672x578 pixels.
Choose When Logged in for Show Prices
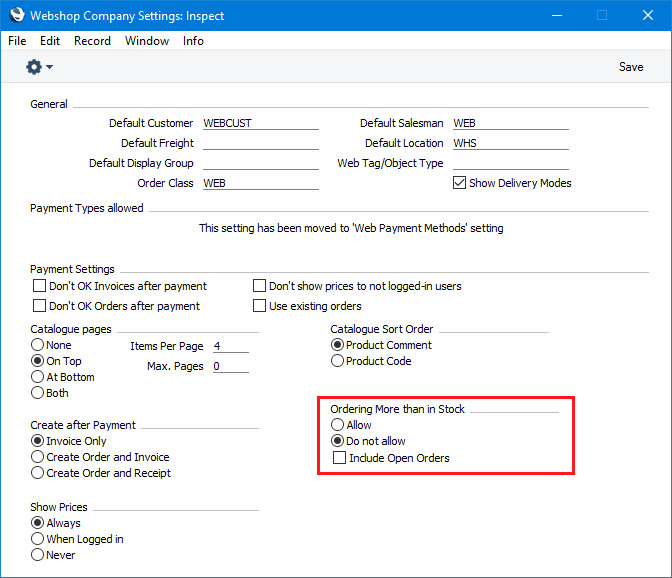tap(37, 539)
